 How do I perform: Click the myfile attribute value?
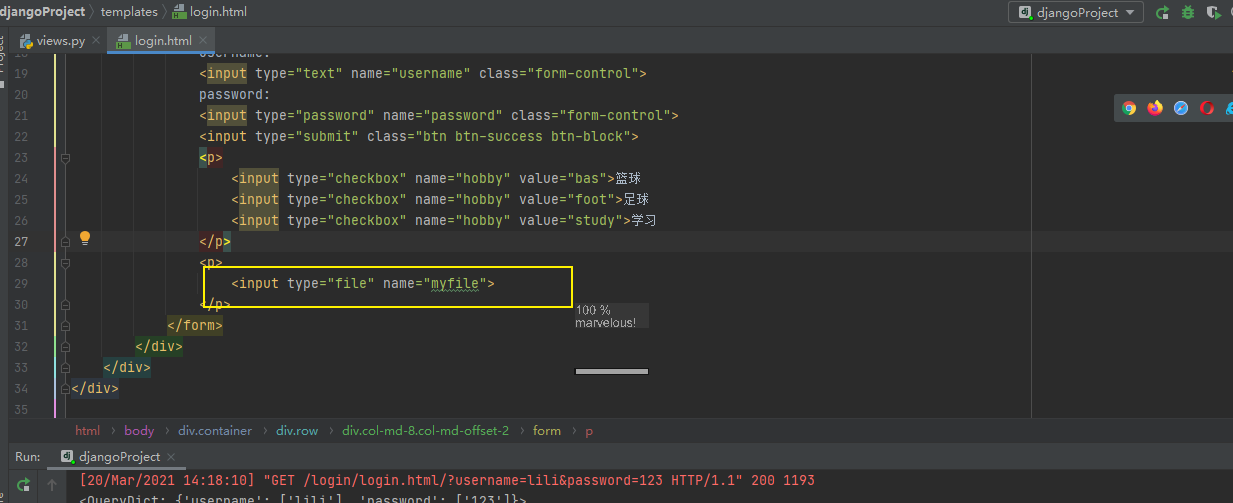pyautogui.click(x=455, y=284)
